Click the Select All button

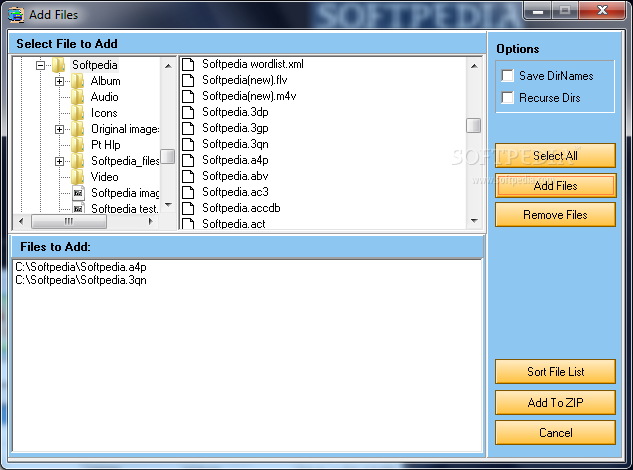tap(555, 155)
